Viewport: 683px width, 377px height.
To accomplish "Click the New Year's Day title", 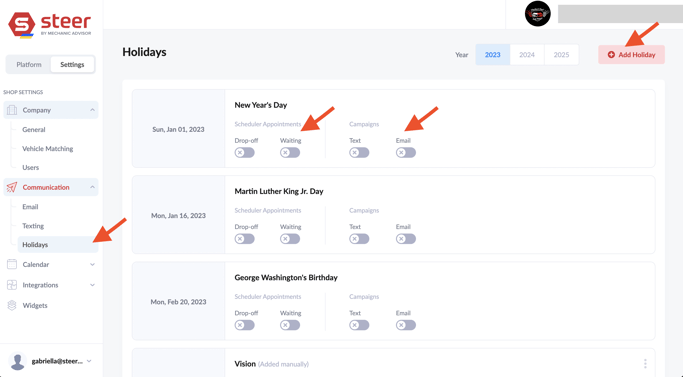I will coord(261,105).
